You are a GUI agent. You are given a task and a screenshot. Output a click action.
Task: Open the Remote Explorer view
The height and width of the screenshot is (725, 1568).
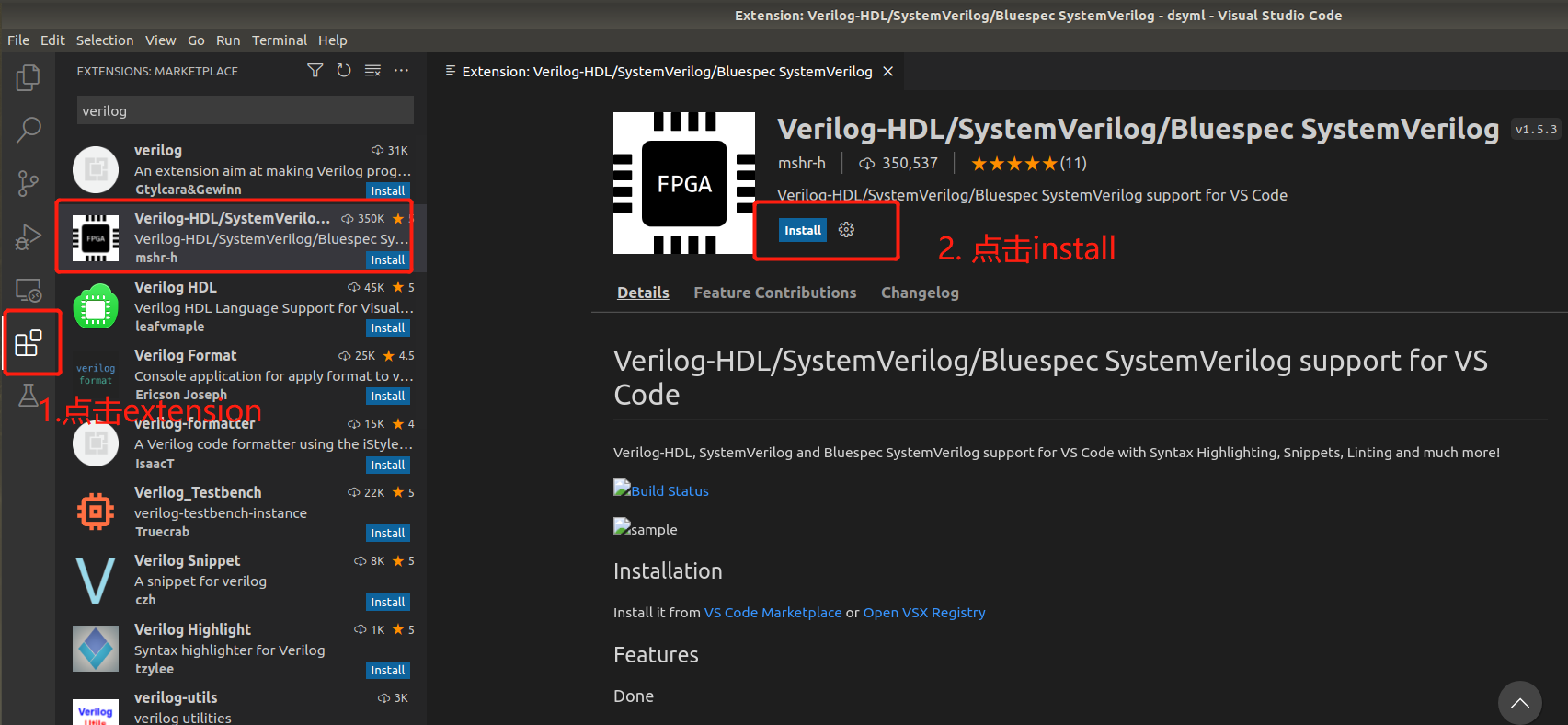[29, 291]
